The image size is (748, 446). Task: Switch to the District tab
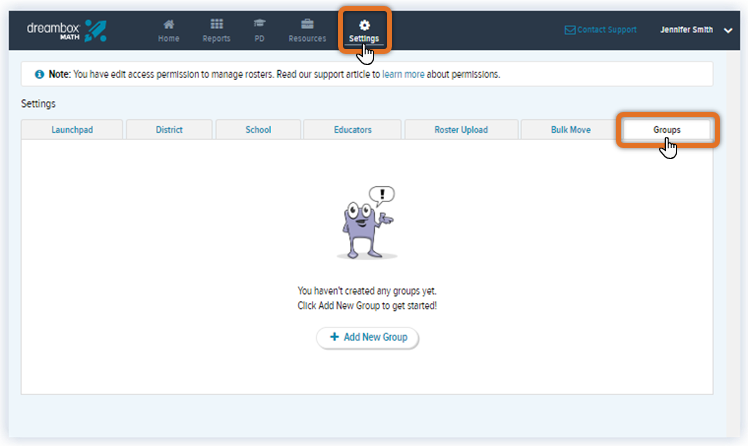(169, 130)
